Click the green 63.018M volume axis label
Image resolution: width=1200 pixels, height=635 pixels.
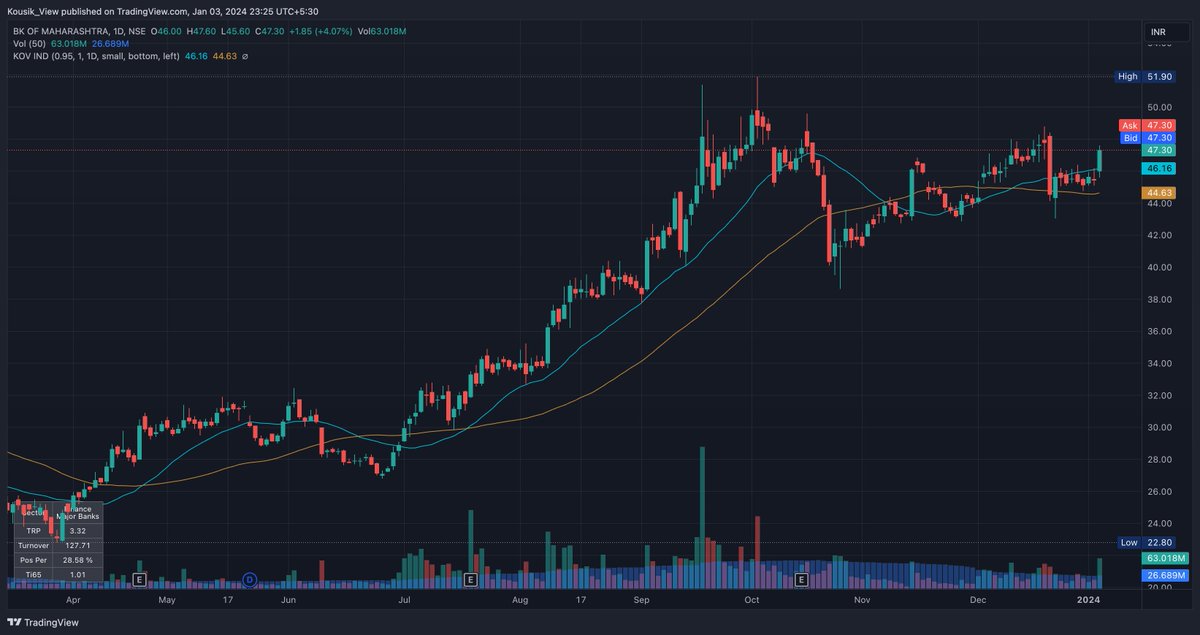point(1165,558)
